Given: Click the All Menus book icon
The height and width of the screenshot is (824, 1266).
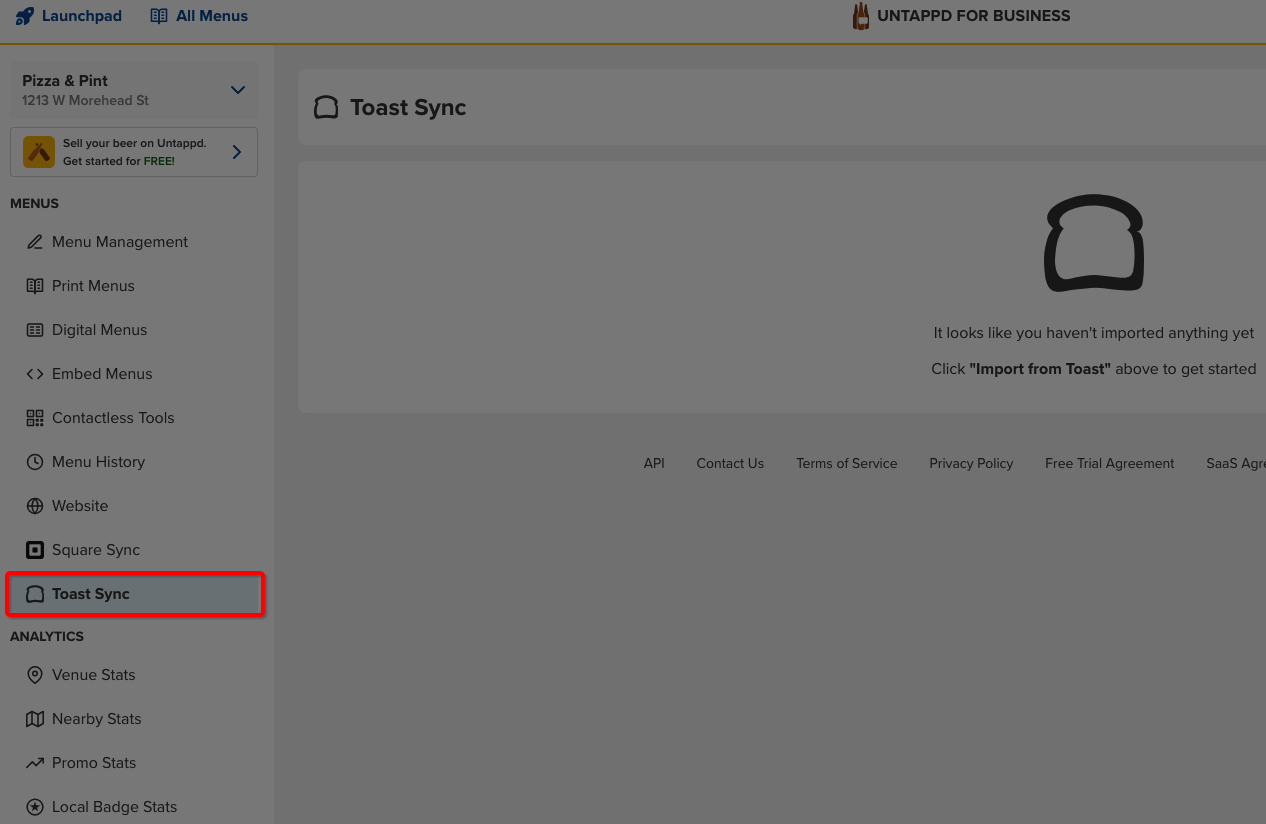Looking at the screenshot, I should click(x=159, y=16).
